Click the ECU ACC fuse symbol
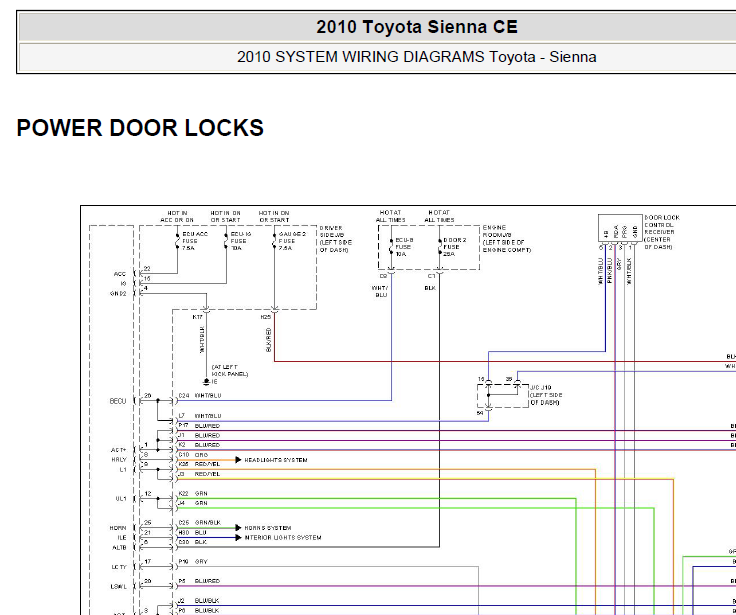The height and width of the screenshot is (615, 736). pos(177,240)
